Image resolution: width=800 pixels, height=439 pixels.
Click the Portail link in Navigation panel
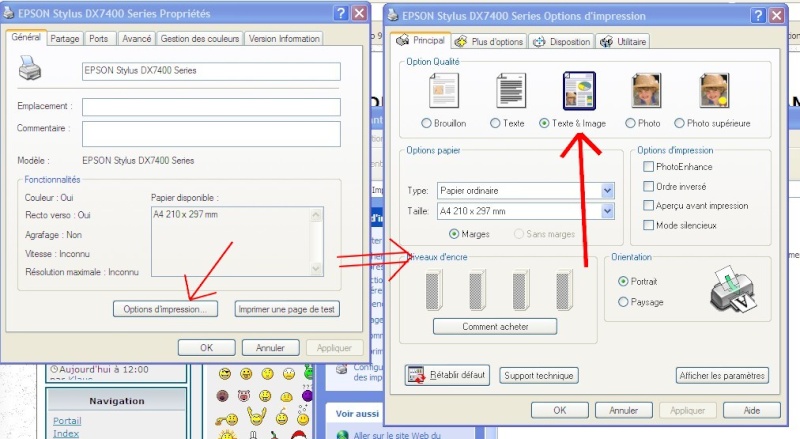tap(67, 421)
